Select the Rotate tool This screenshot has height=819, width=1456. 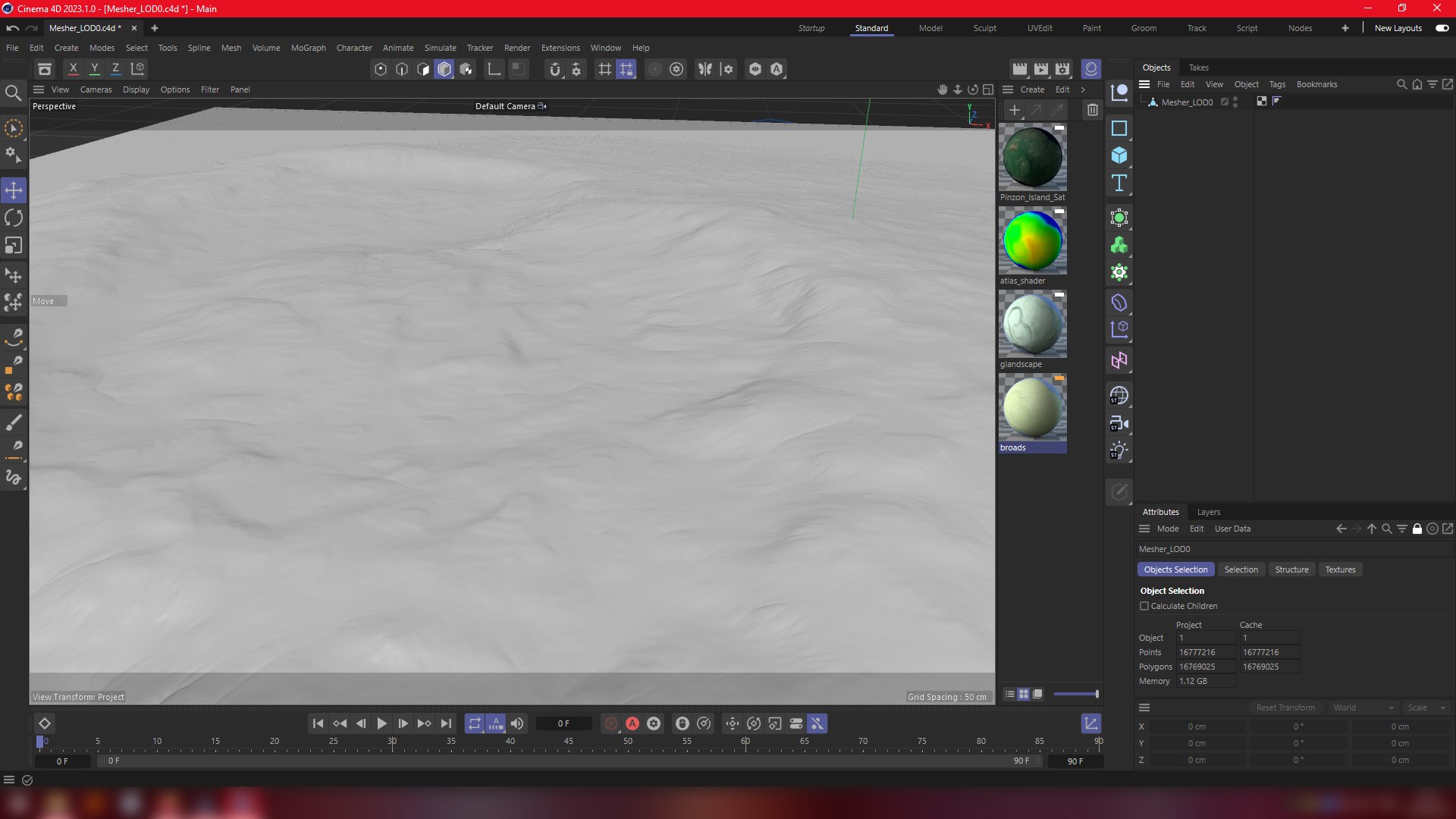[14, 218]
